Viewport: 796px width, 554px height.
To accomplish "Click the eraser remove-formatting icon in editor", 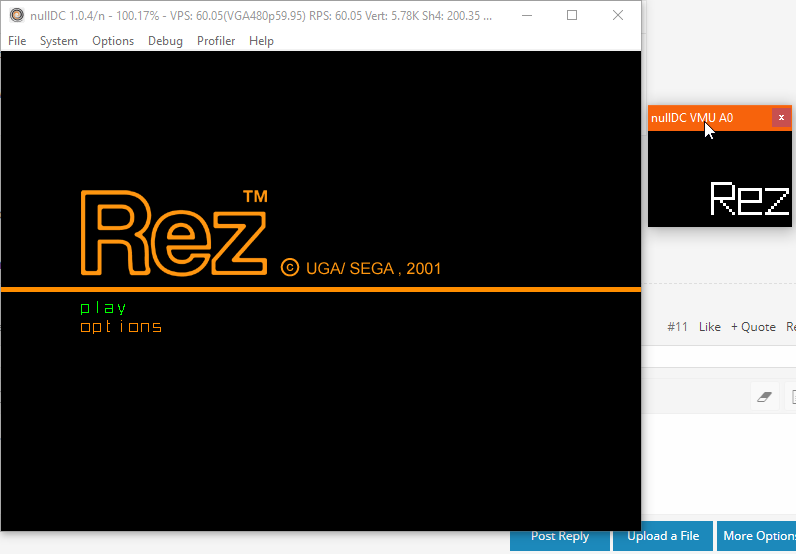I will point(765,397).
